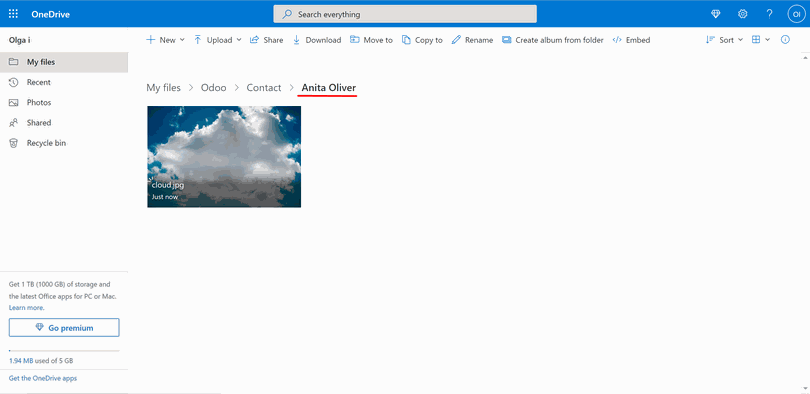Click the Contact breadcrumb
This screenshot has height=394, width=810.
pos(263,88)
